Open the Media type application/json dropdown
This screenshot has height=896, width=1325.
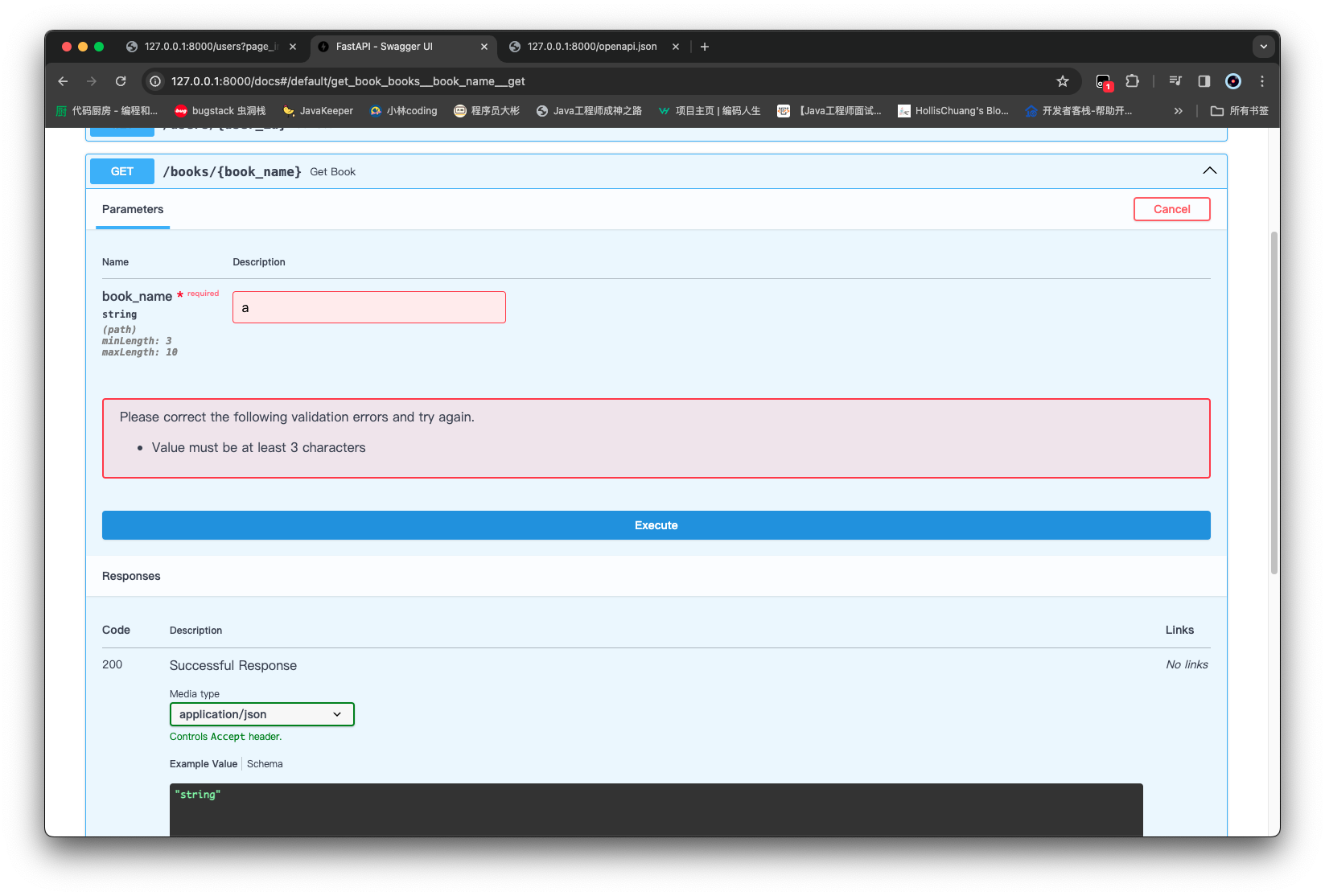262,714
